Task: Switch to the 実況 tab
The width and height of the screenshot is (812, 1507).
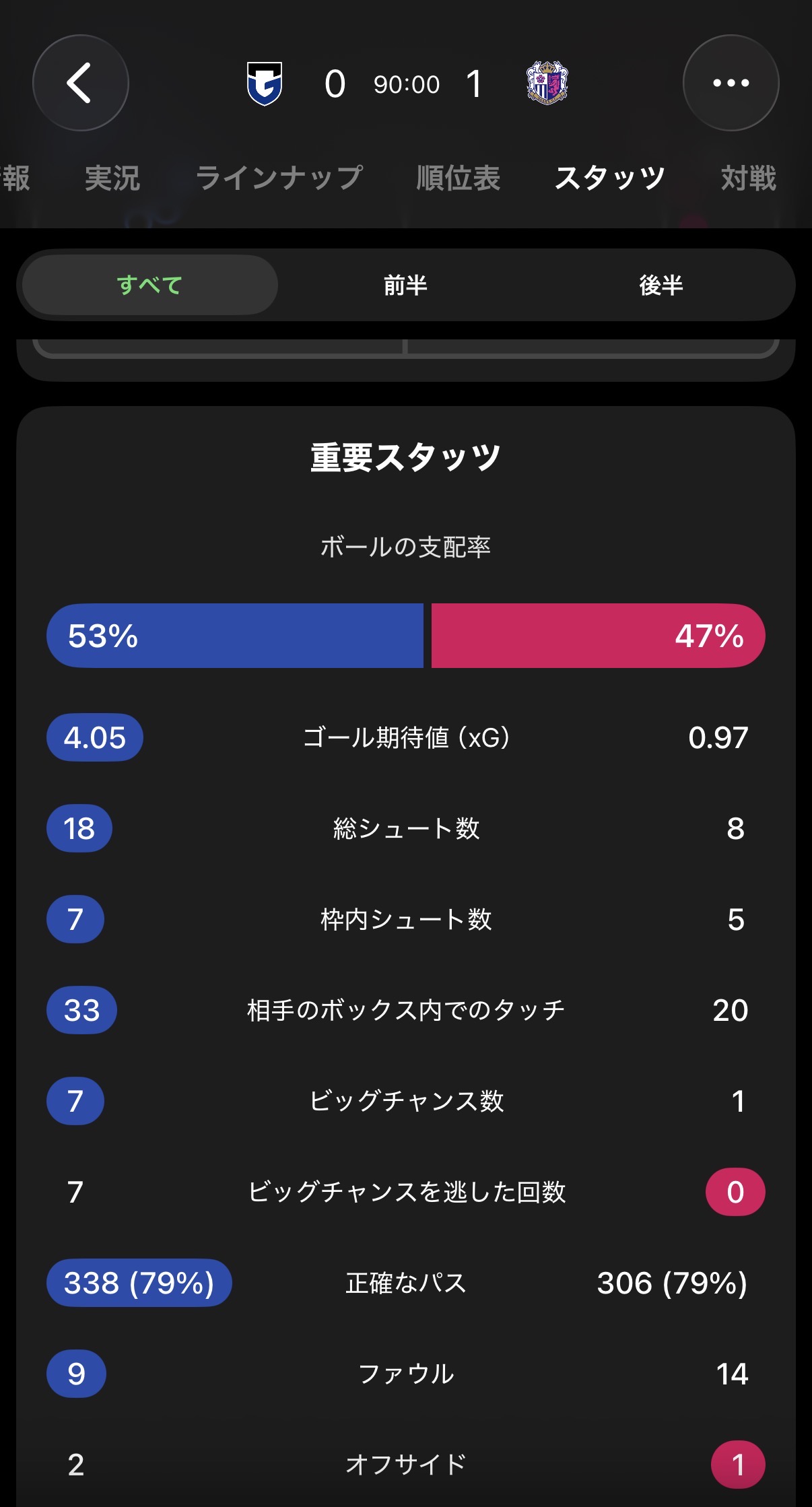Action: pyautogui.click(x=112, y=178)
